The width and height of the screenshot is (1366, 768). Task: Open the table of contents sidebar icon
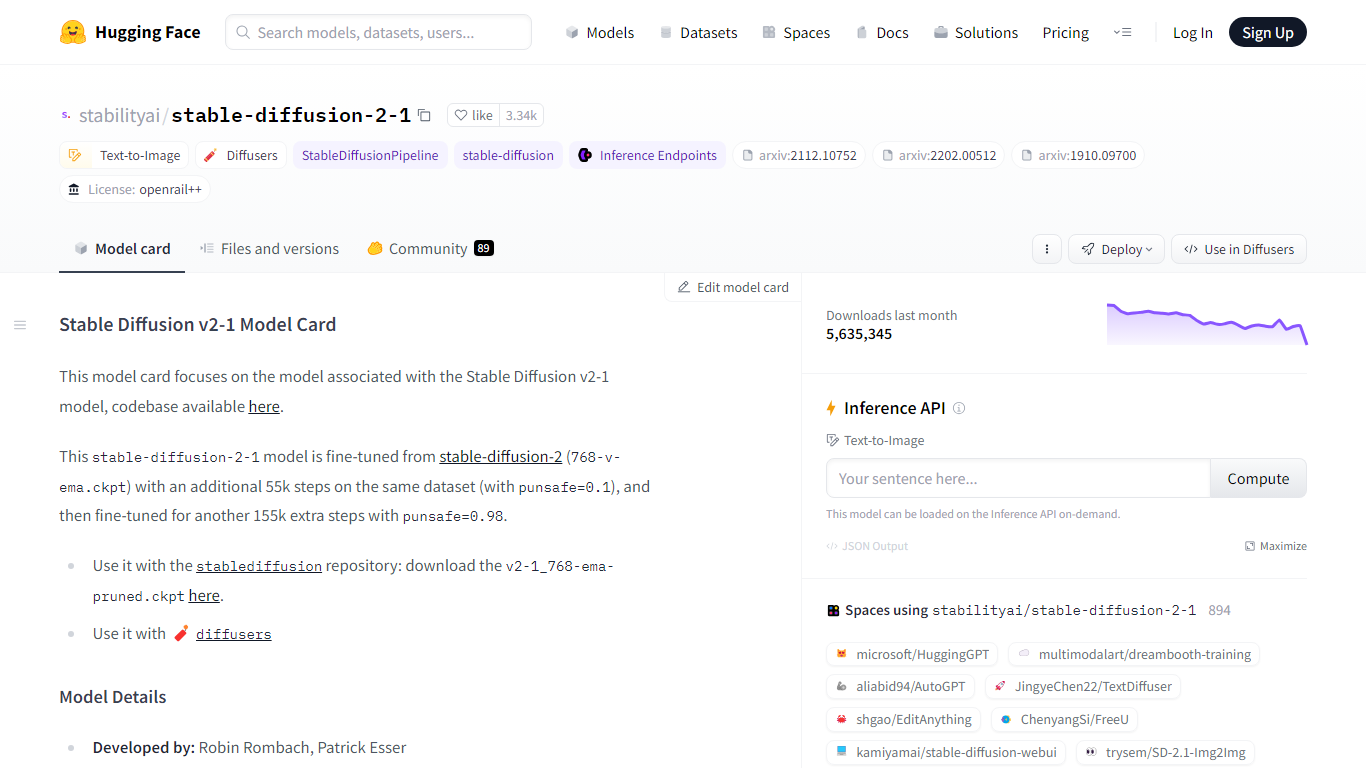click(20, 325)
